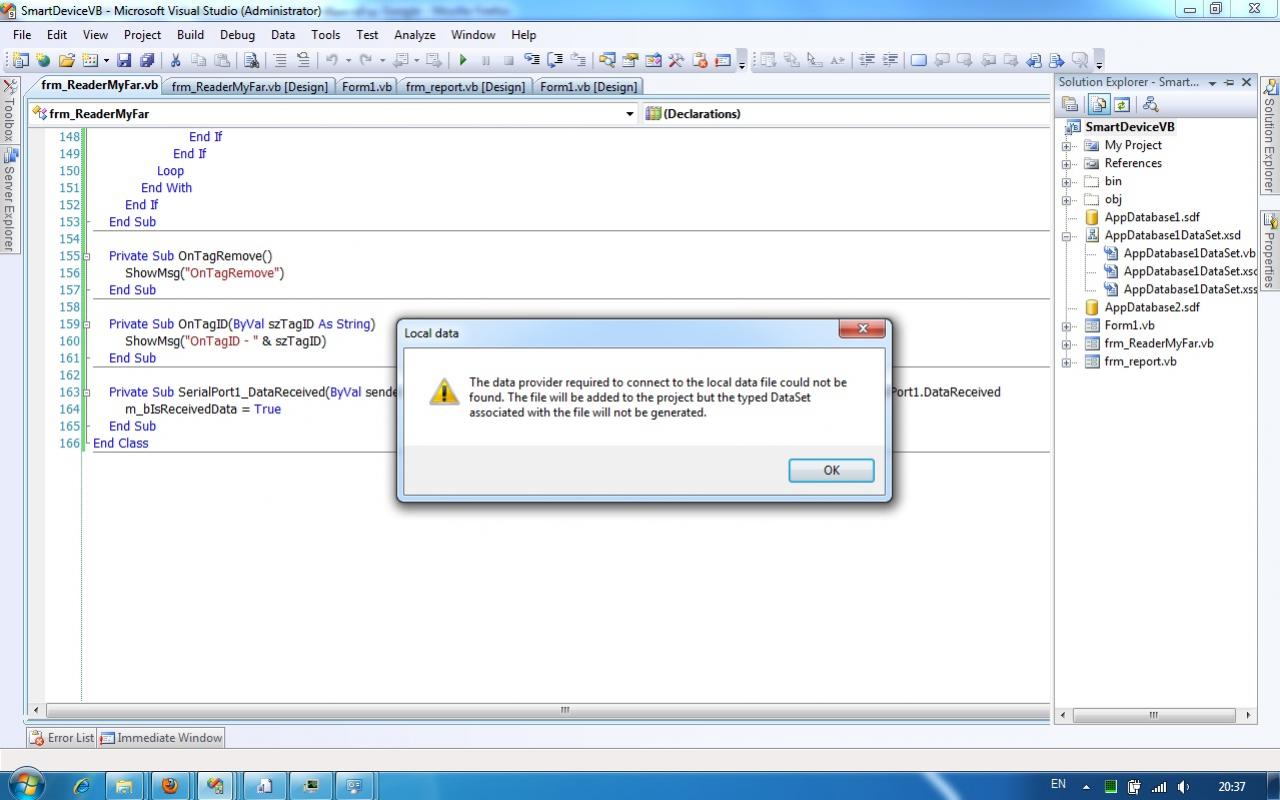
Task: Switch to the Form1.vb code tab
Action: (366, 87)
